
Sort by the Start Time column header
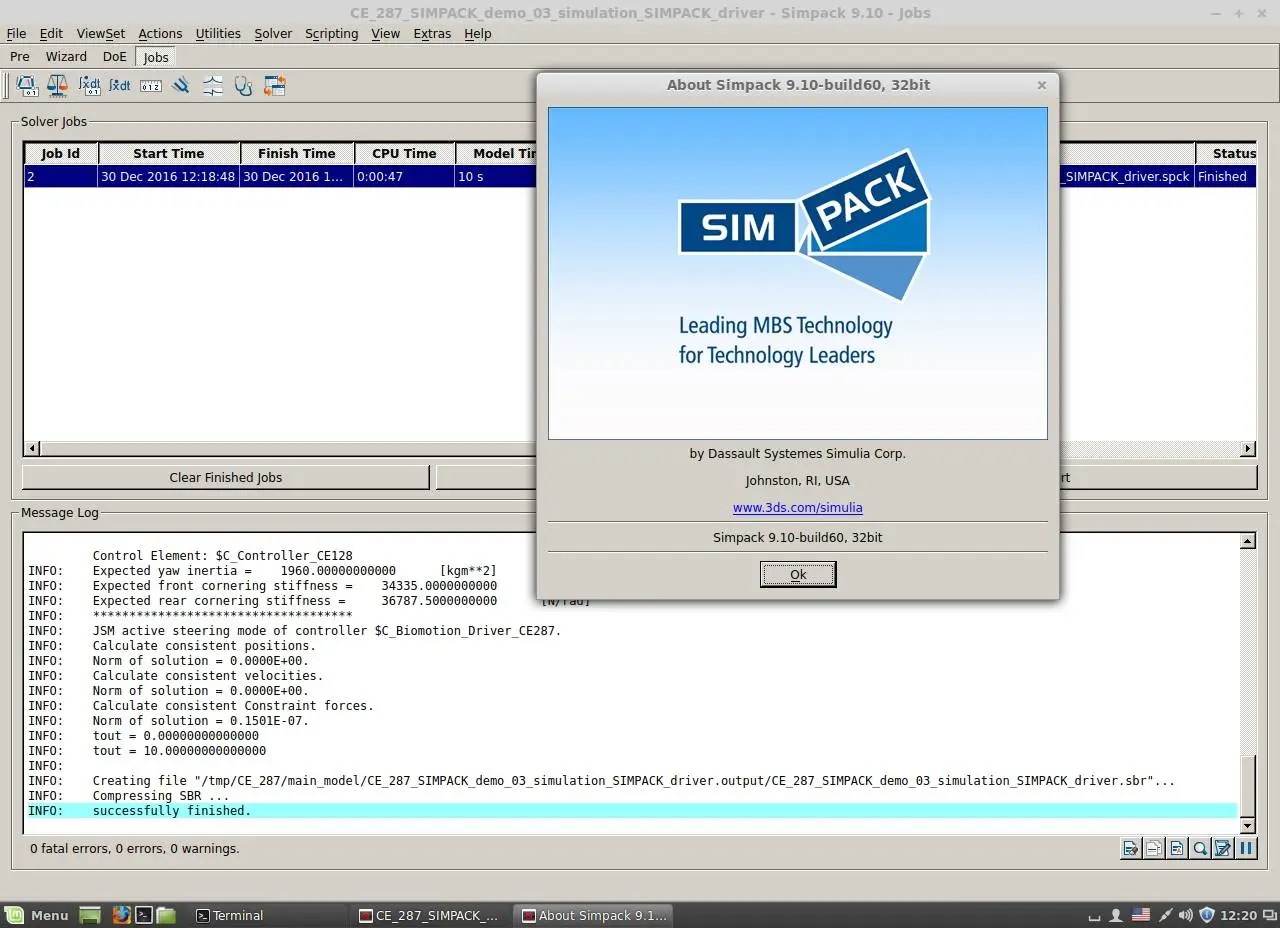click(x=169, y=153)
